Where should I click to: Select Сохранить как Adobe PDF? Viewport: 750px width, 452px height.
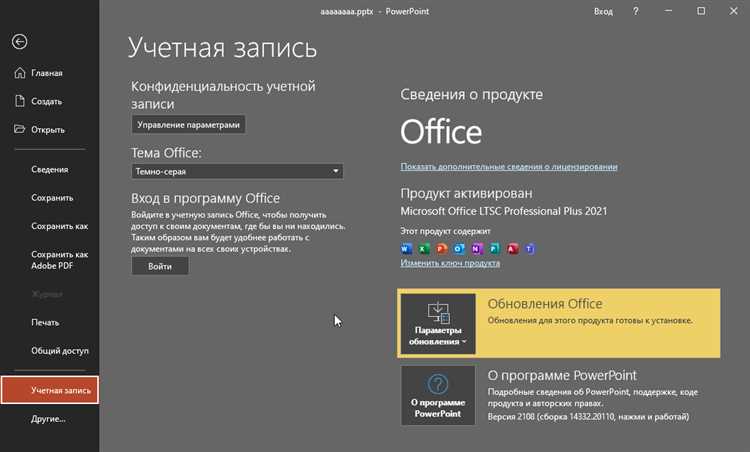(x=59, y=260)
